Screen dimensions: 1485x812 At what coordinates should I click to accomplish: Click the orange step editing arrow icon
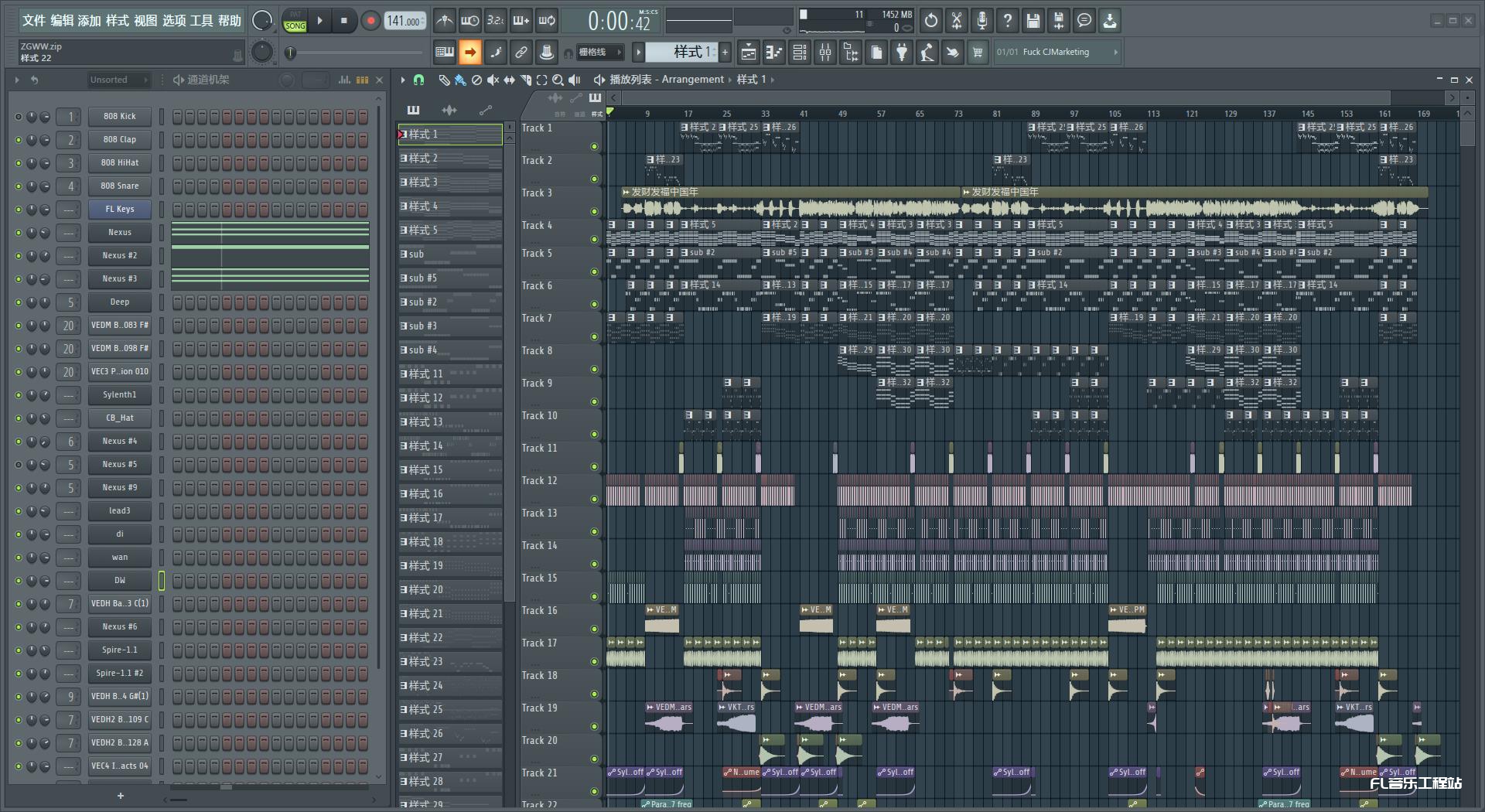pos(469,52)
